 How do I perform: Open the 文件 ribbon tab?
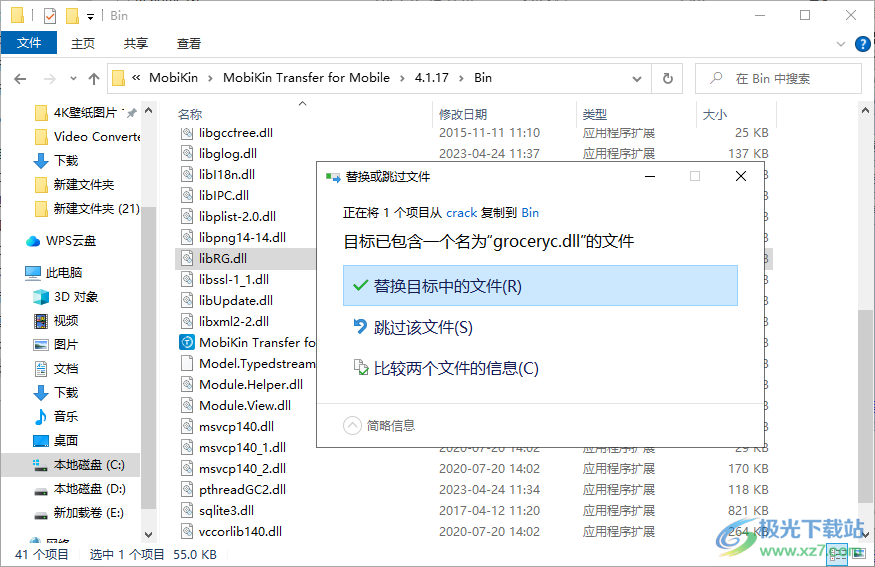[28, 43]
